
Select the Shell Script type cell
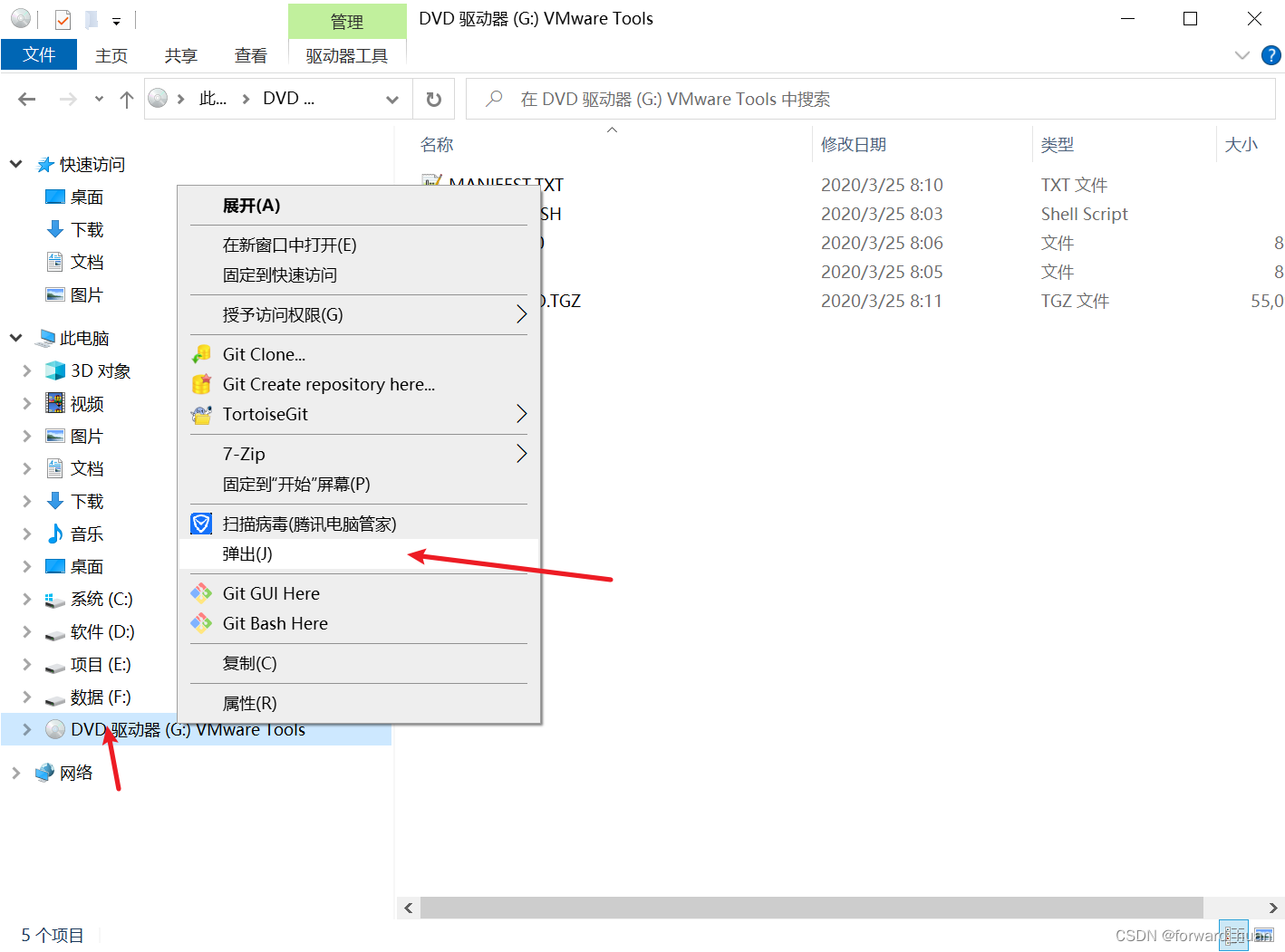(1084, 214)
